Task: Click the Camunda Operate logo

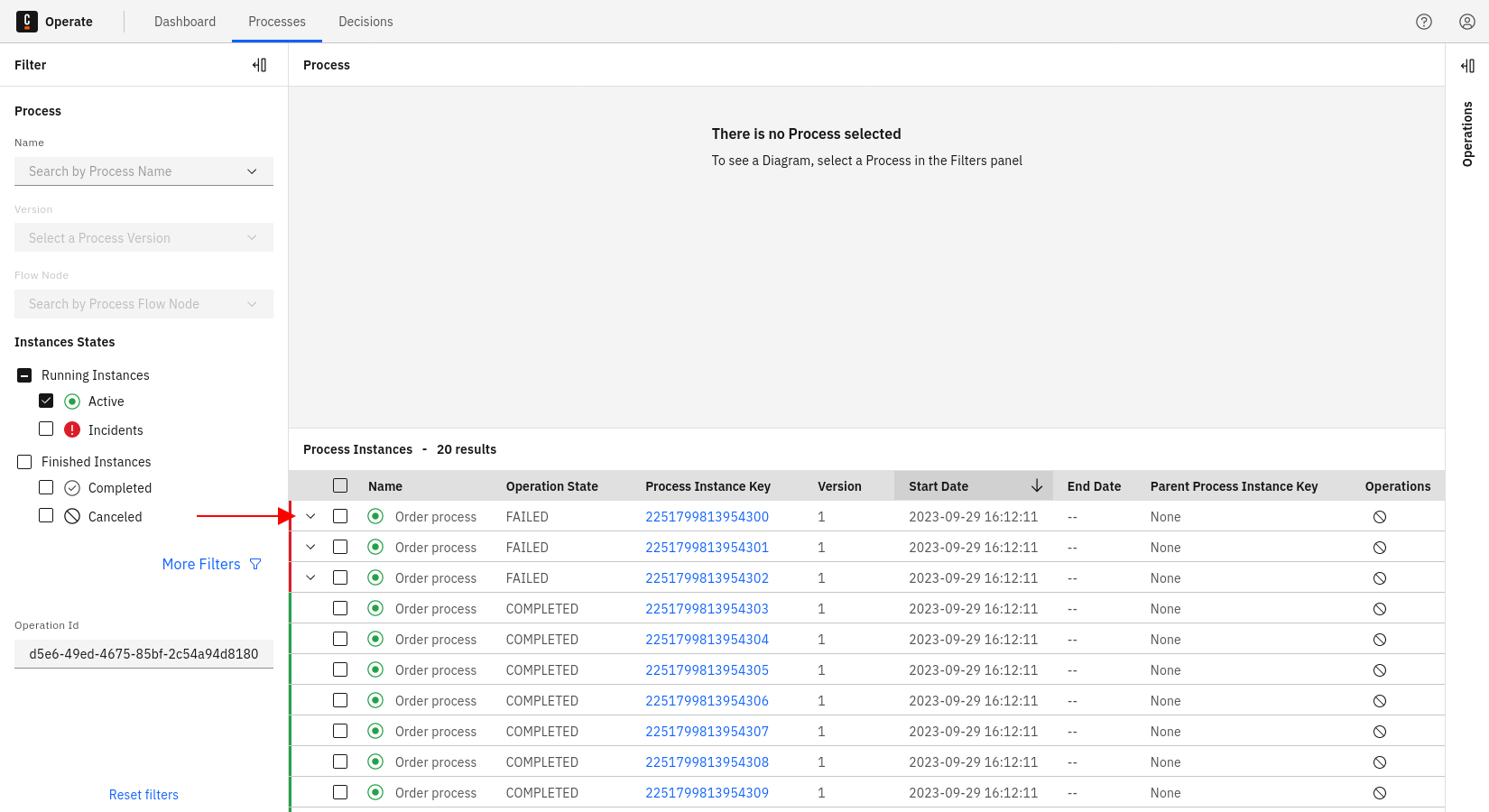Action: tap(27, 22)
